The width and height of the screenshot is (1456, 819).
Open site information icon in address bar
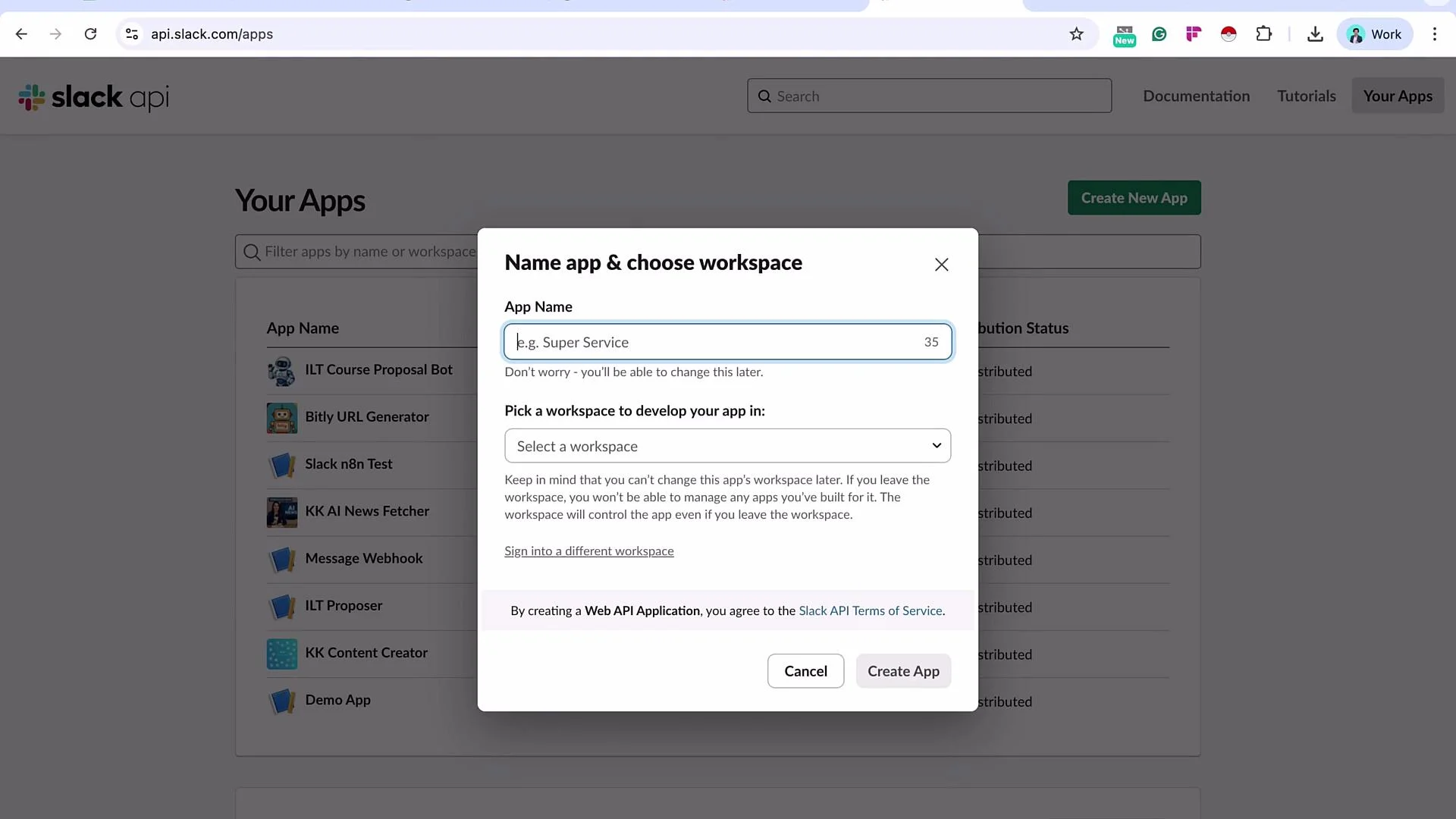(x=132, y=34)
